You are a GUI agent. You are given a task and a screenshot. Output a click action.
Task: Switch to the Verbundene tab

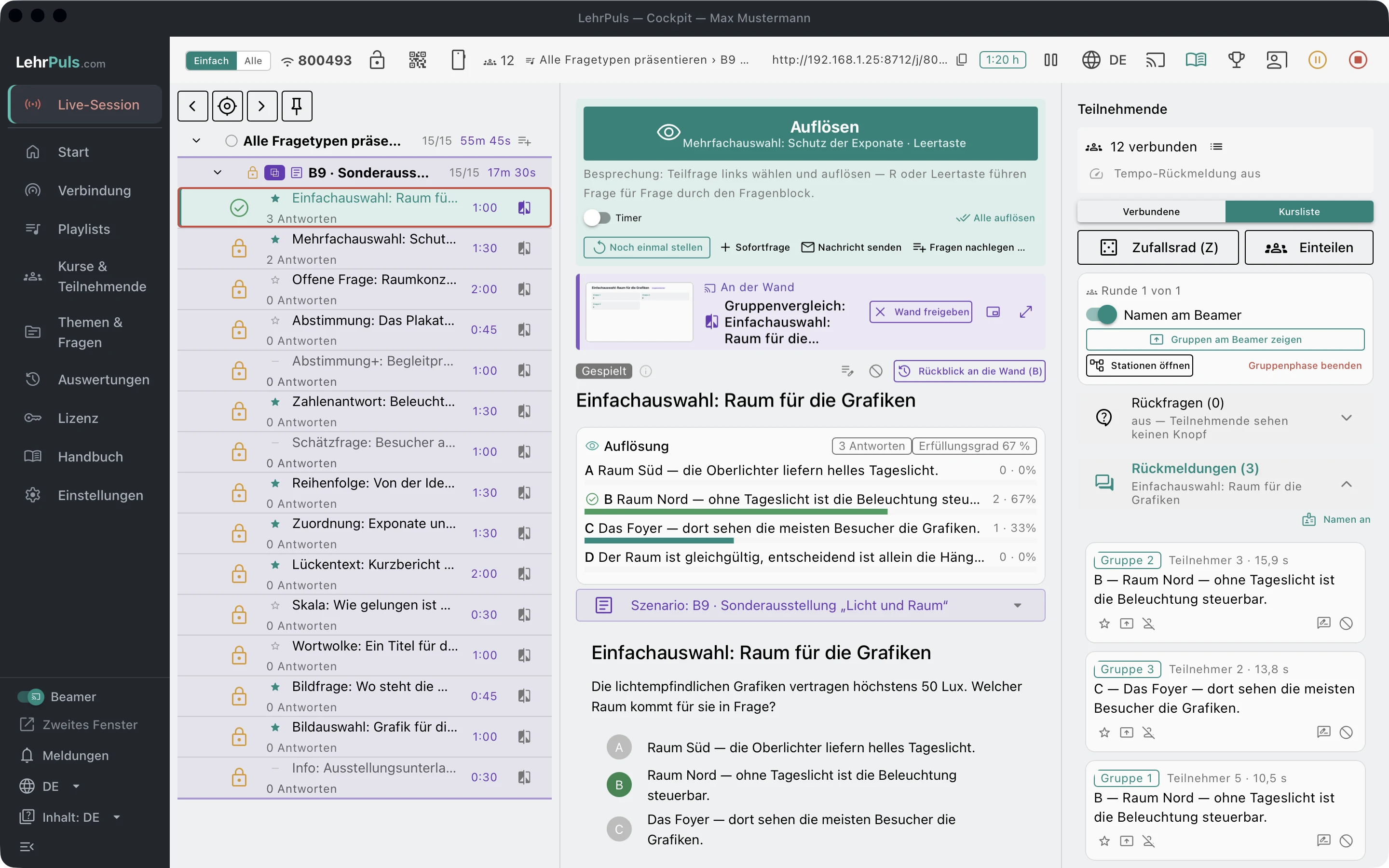(x=1151, y=212)
